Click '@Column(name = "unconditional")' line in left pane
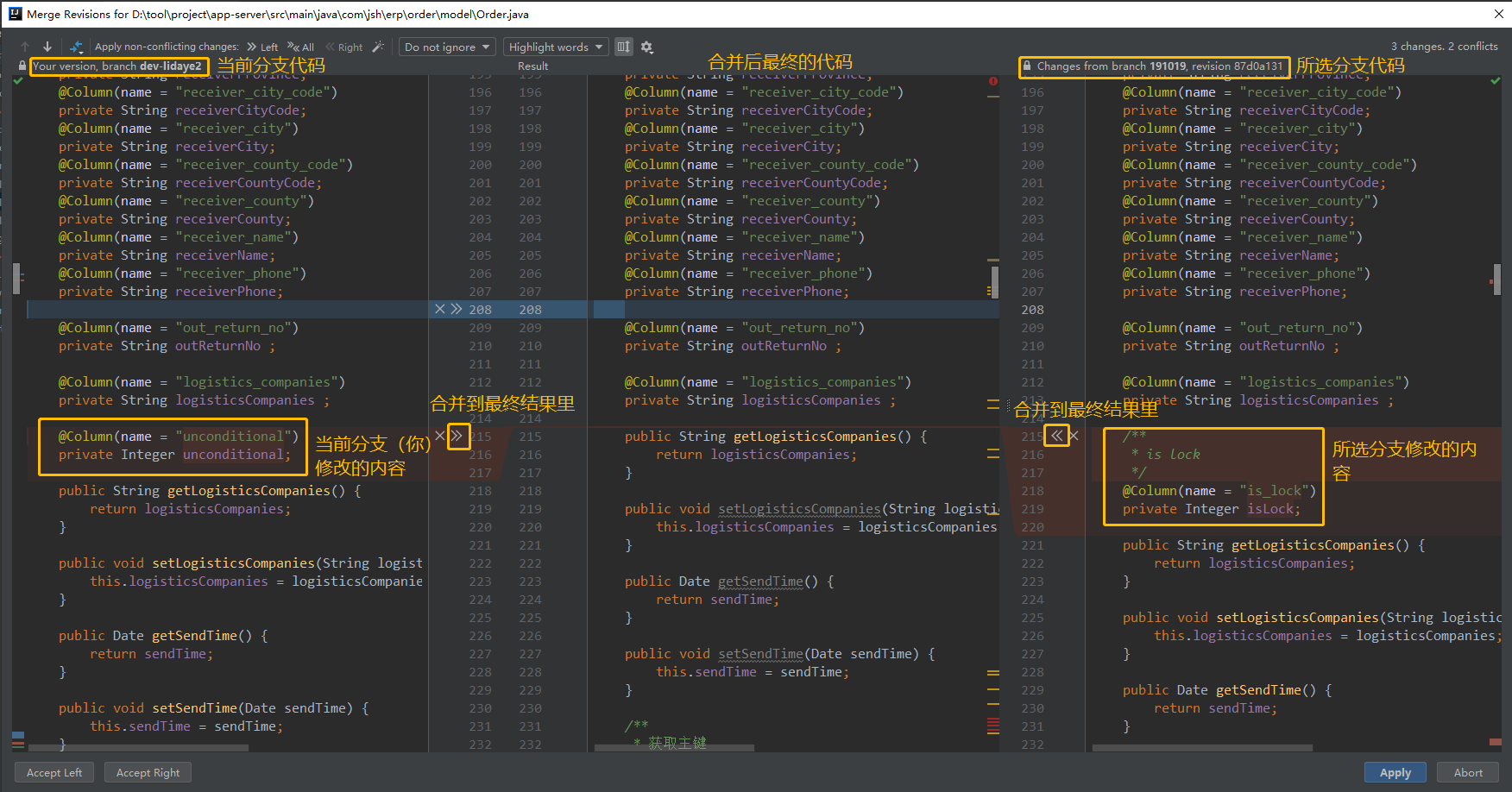The image size is (1512, 792). 179,437
